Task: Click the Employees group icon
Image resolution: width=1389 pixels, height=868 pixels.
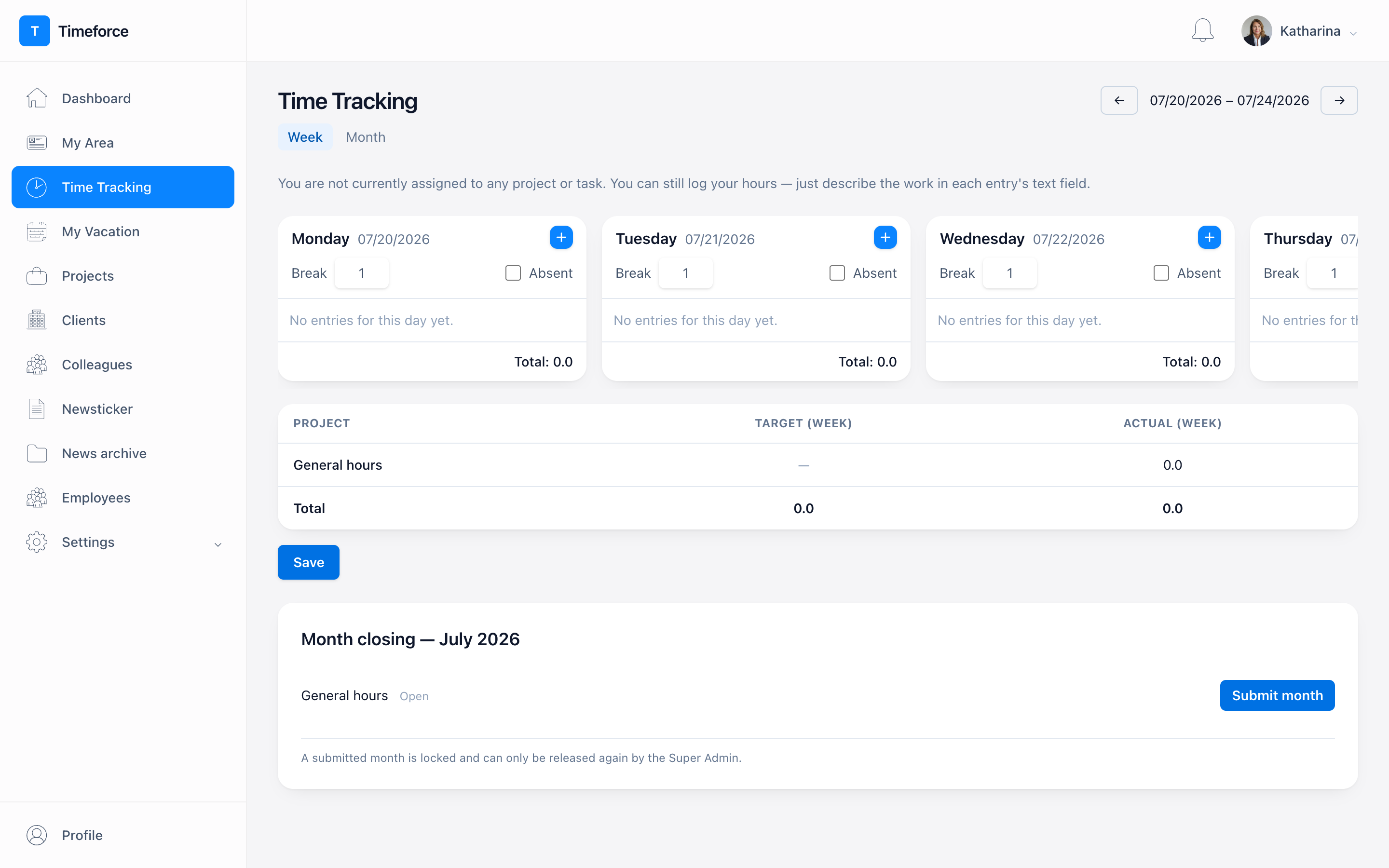Action: 37,498
